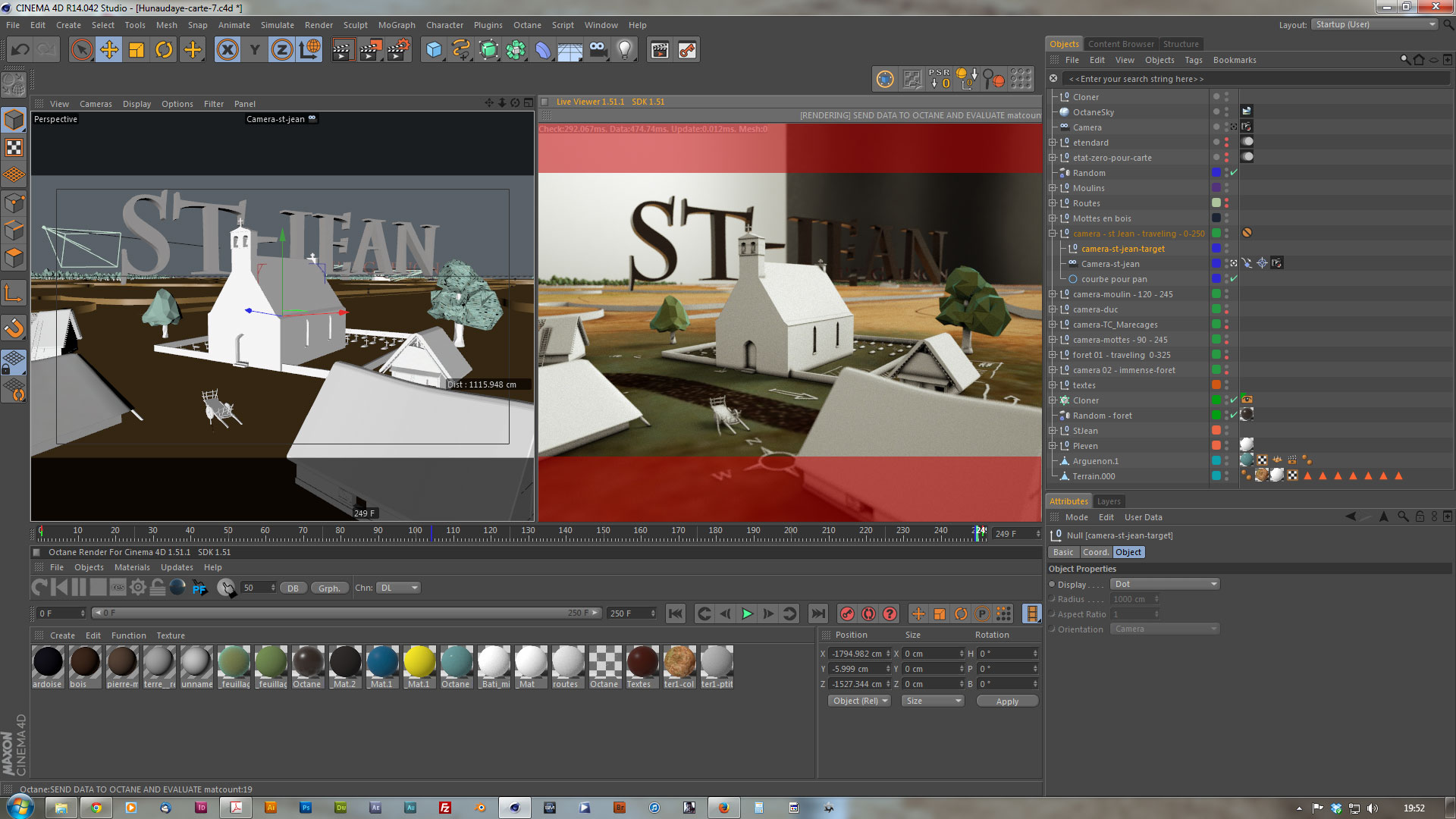Open Bookmarks in Objects manager
Viewport: 1456px width, 819px height.
click(1235, 60)
